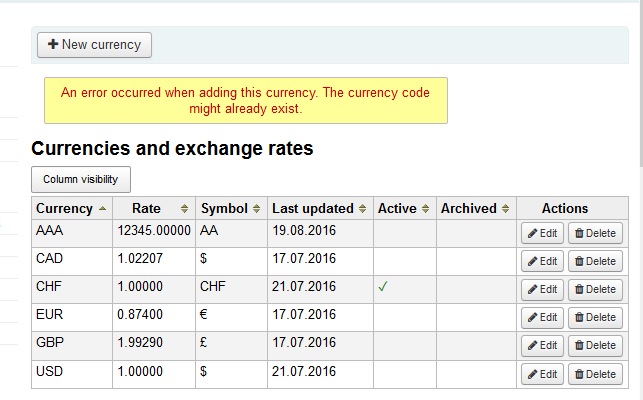This screenshot has height=400, width=643.
Task: Edit the USD currency row
Action: click(542, 374)
